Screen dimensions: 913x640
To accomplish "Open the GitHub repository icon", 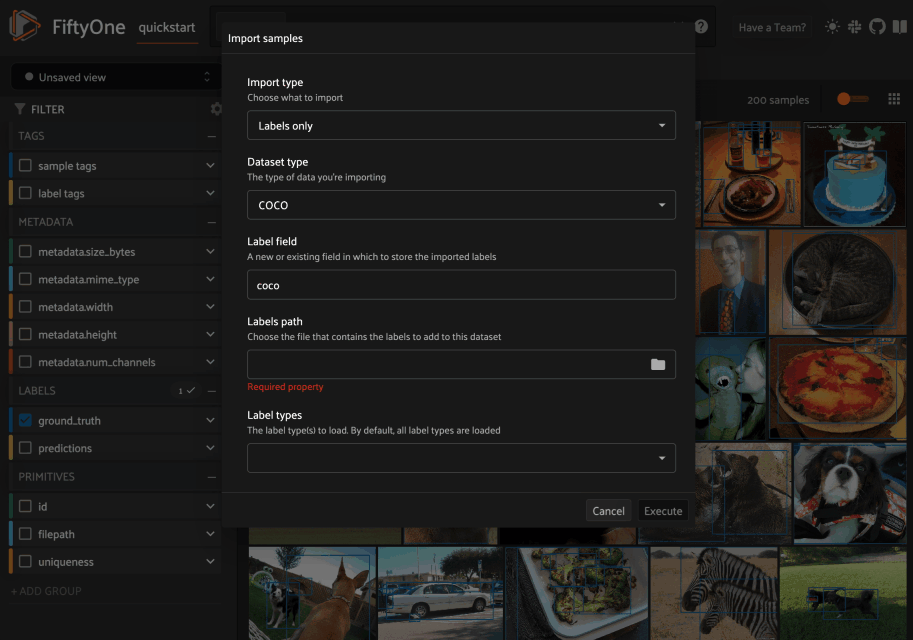I will pos(877,27).
